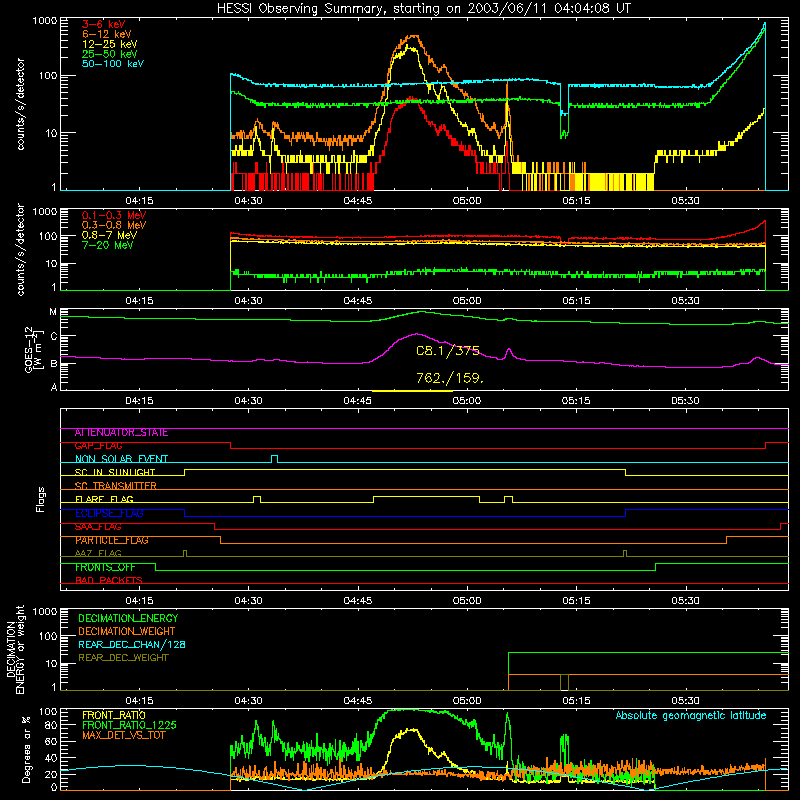The image size is (800, 800).
Task: Click the NON_SOLAR_EVENT pulse near 04:33
Action: 274,459
